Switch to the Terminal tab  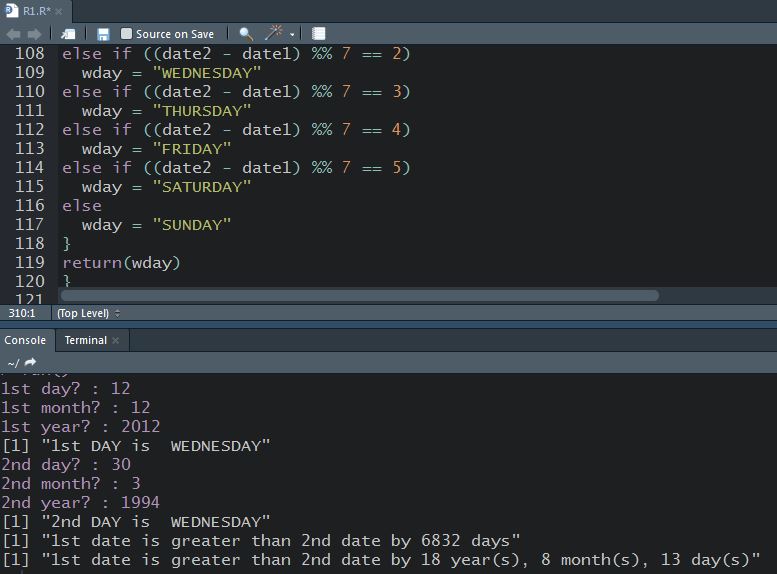[85, 340]
